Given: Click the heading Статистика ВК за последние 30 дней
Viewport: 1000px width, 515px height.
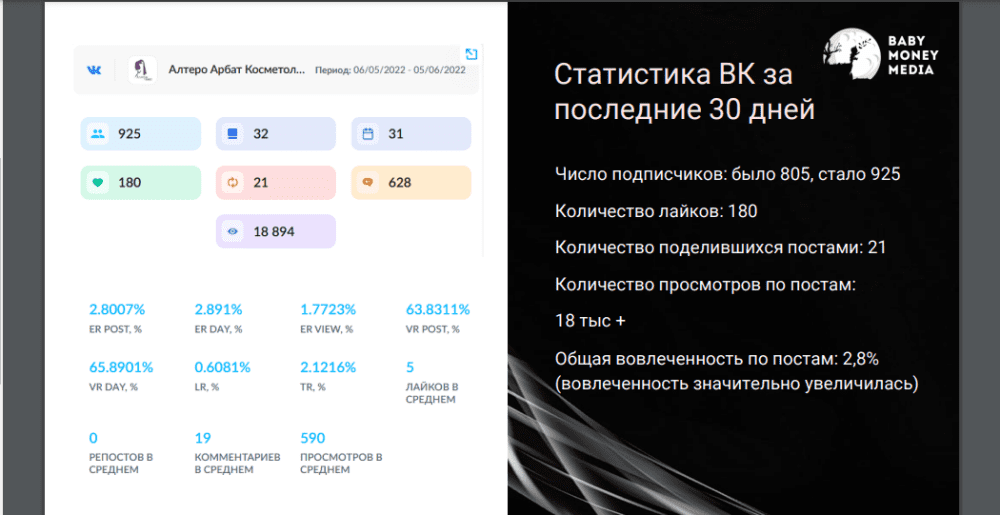Looking at the screenshot, I should point(685,92).
